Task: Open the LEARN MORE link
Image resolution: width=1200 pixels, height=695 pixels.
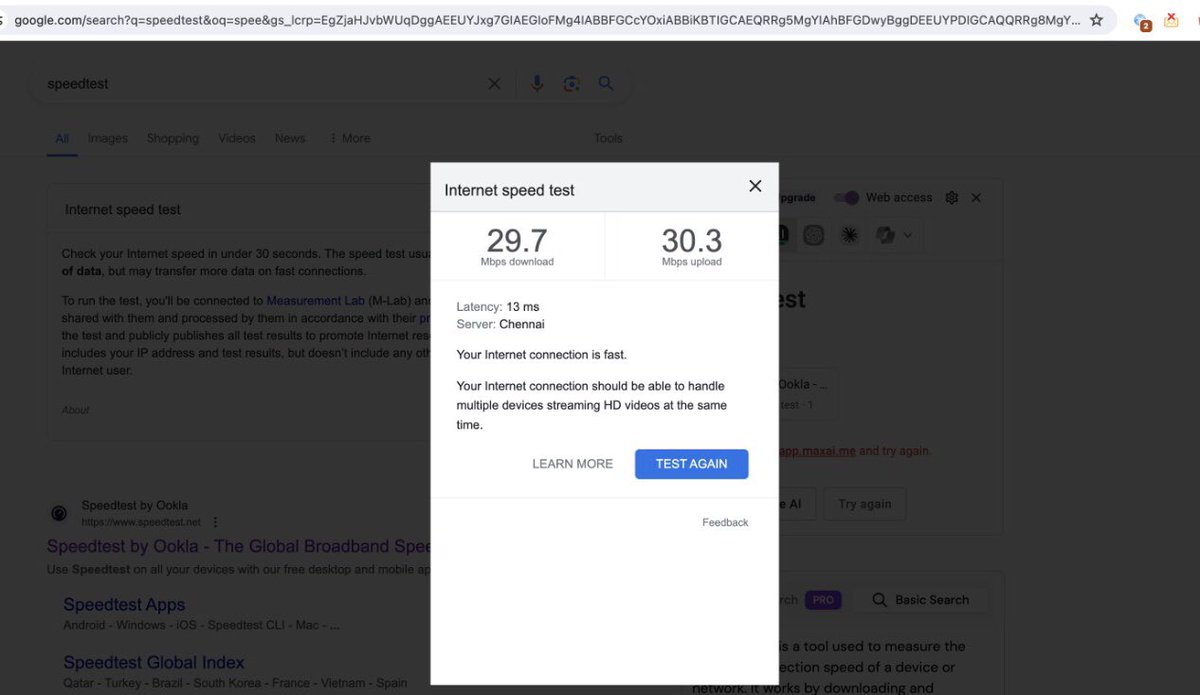Action: coord(572,464)
